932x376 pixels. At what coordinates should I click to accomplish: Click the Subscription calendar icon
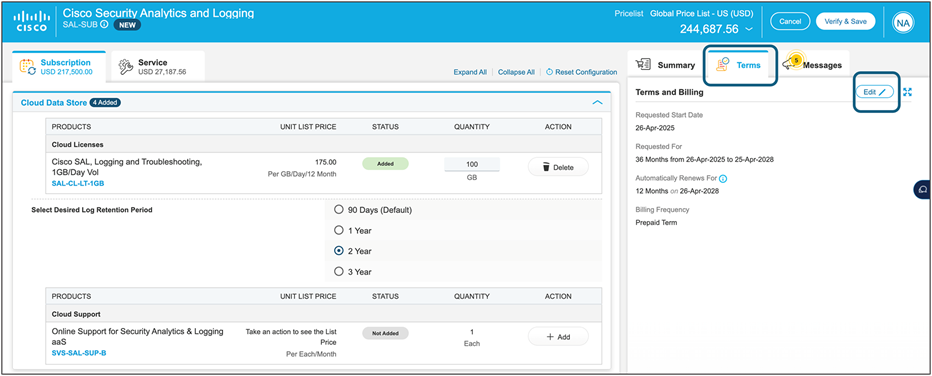[28, 67]
